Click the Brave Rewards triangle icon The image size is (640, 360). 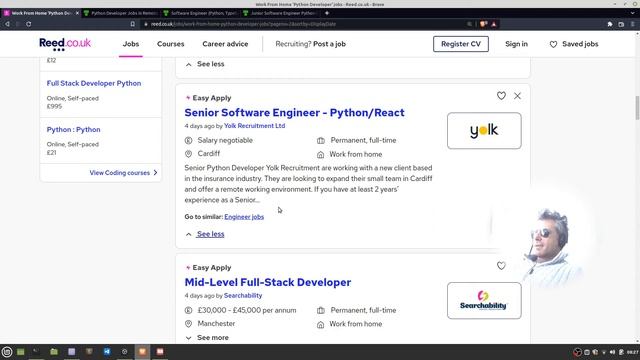494,24
